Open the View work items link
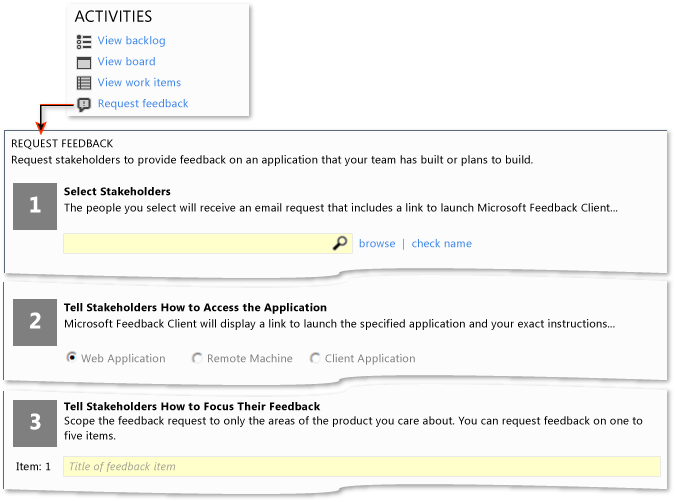This screenshot has height=502, width=675. (139, 83)
